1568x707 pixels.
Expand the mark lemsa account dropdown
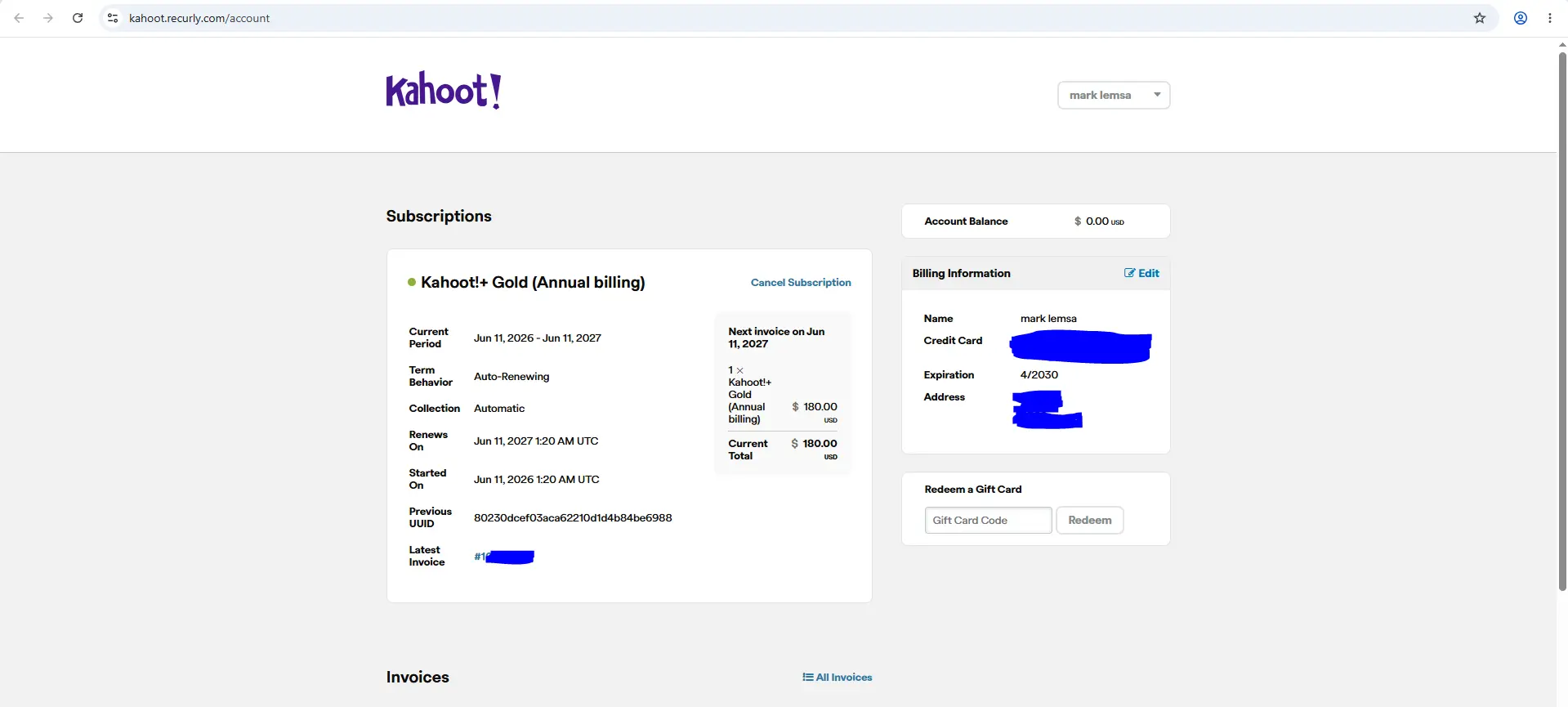click(x=1114, y=95)
